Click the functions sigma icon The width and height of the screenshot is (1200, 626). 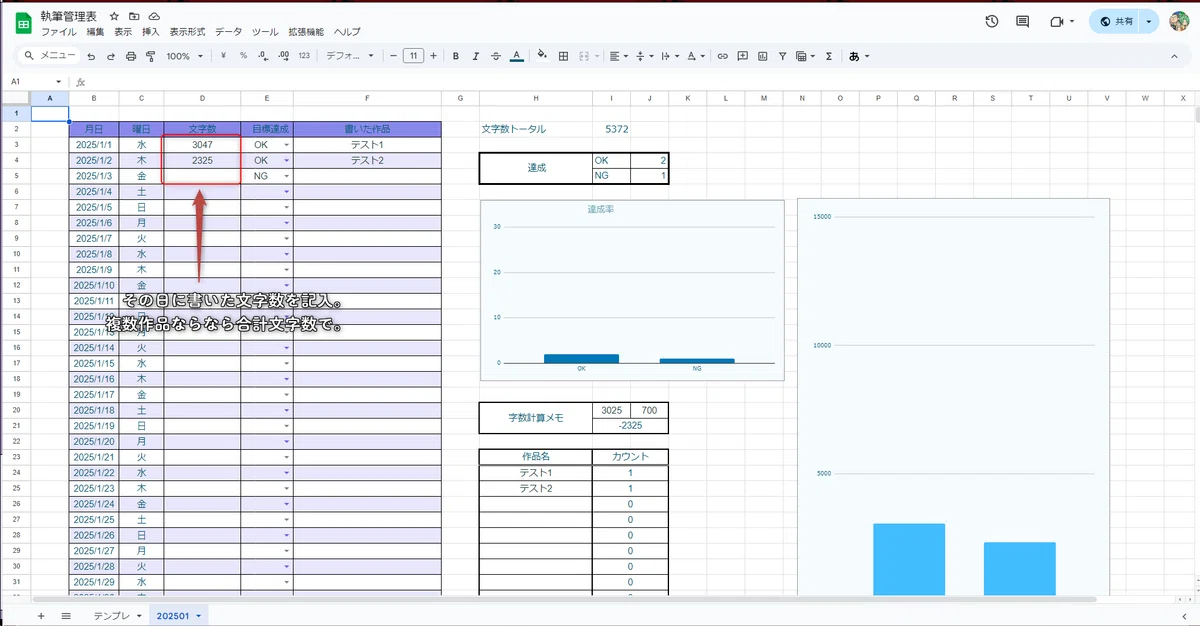click(829, 56)
